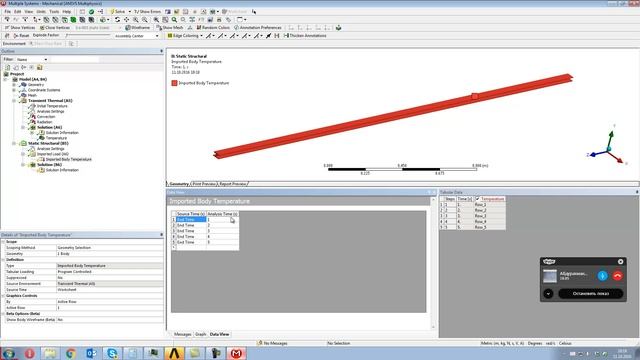Image resolution: width=640 pixels, height=360 pixels.
Task: Open Chrome from the taskbar
Action: pyautogui.click(x=71, y=353)
